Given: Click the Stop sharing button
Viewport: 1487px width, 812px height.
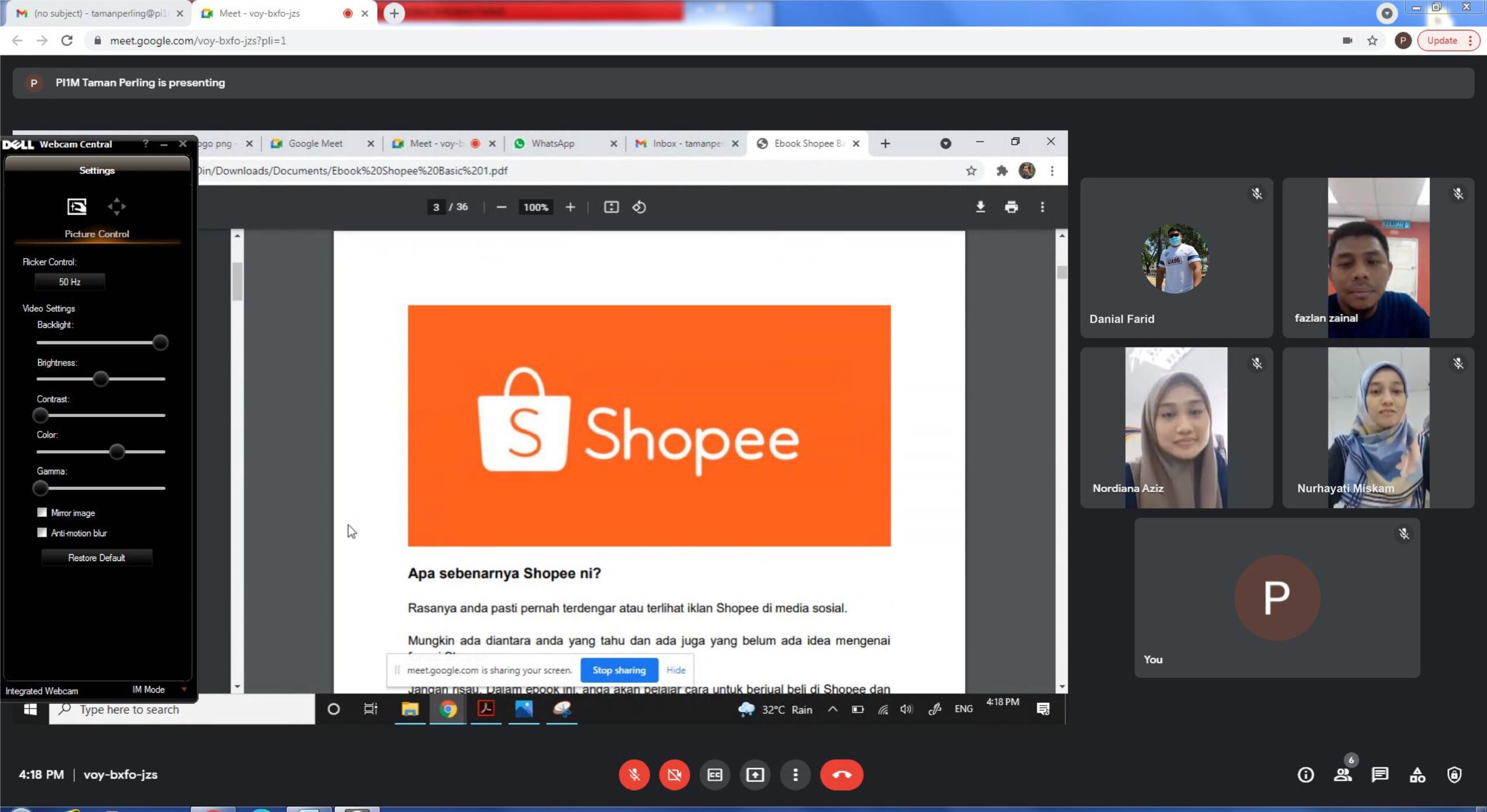Looking at the screenshot, I should [619, 670].
